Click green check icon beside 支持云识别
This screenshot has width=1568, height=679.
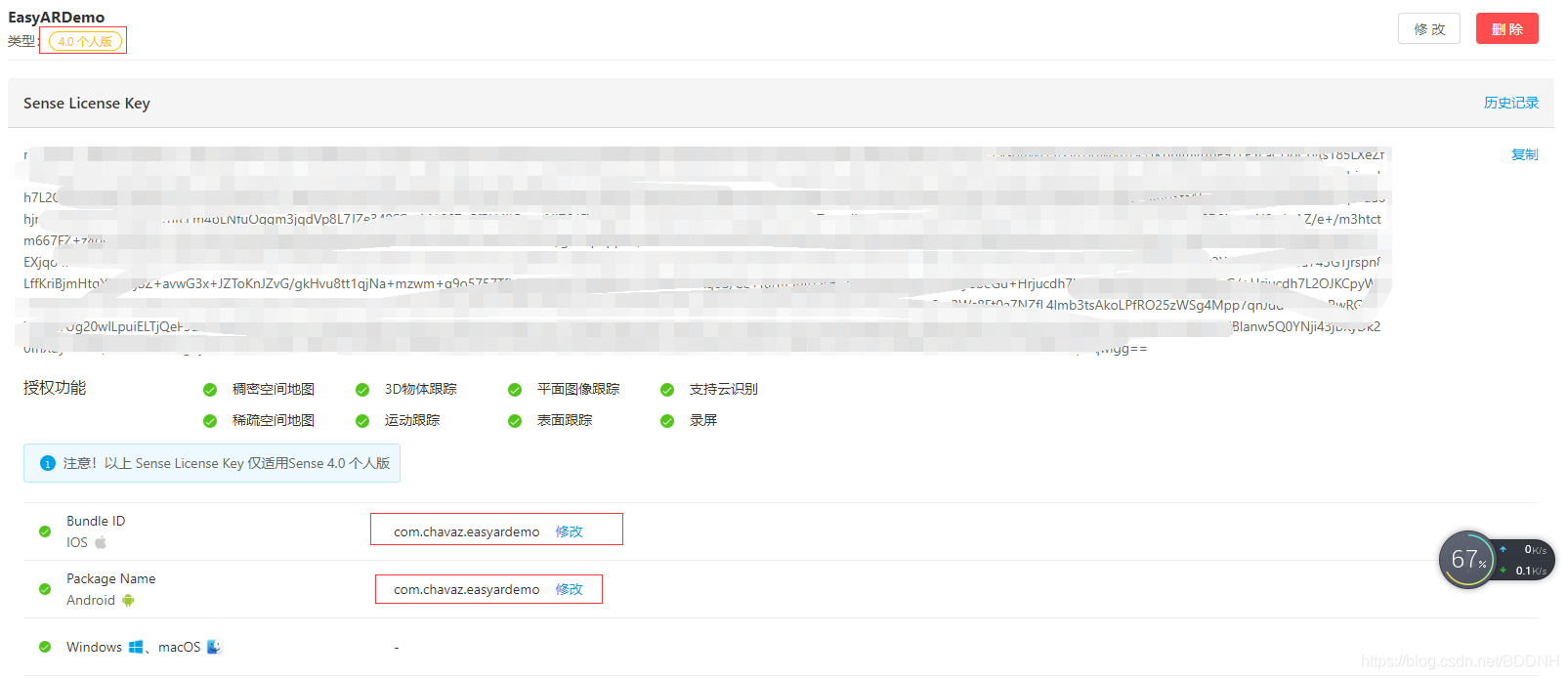pos(667,390)
